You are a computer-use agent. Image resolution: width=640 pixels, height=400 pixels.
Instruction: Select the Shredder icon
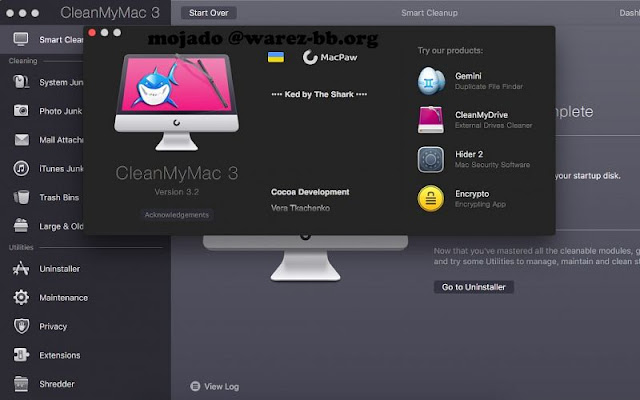pyautogui.click(x=21, y=384)
